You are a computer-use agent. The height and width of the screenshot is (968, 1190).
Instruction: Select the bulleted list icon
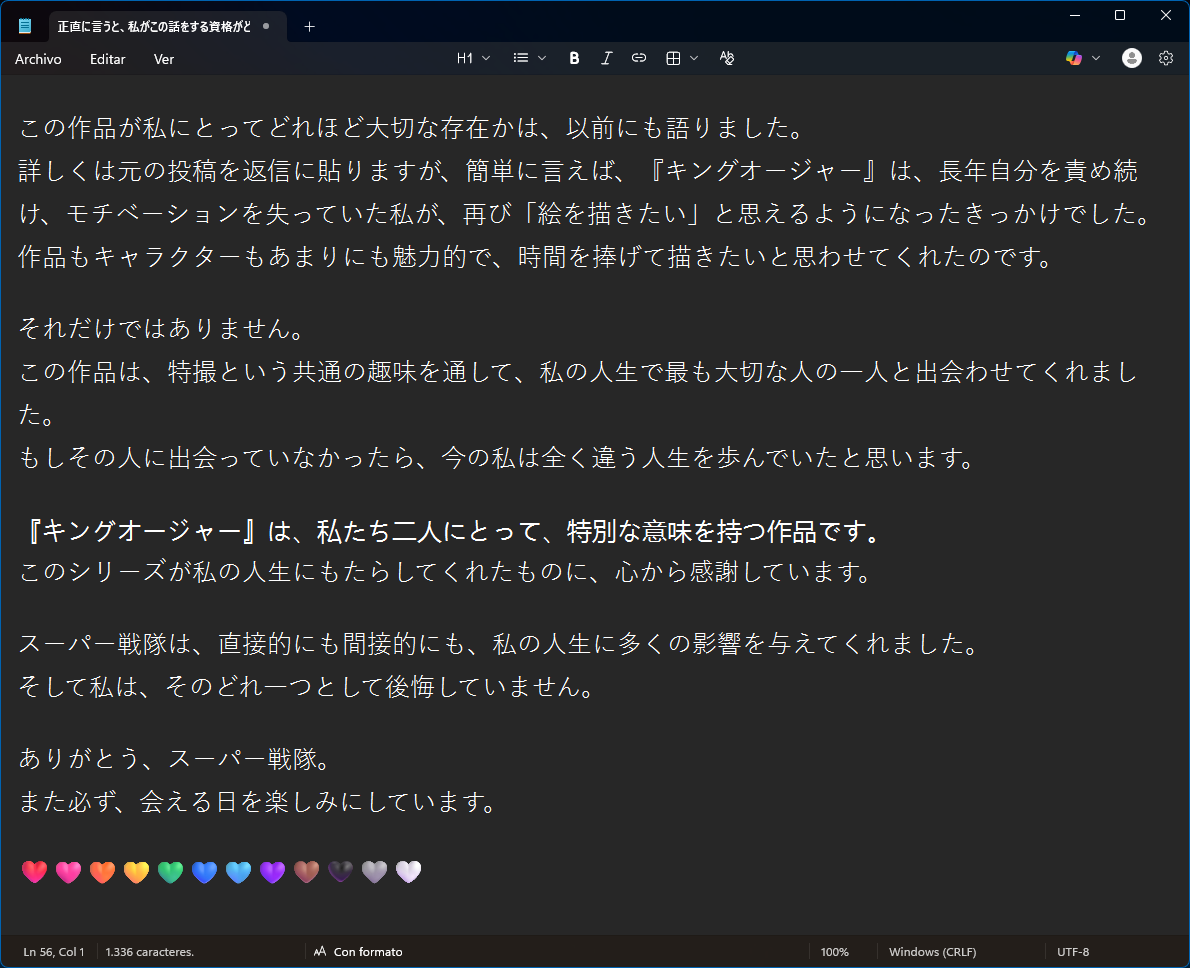tap(519, 57)
